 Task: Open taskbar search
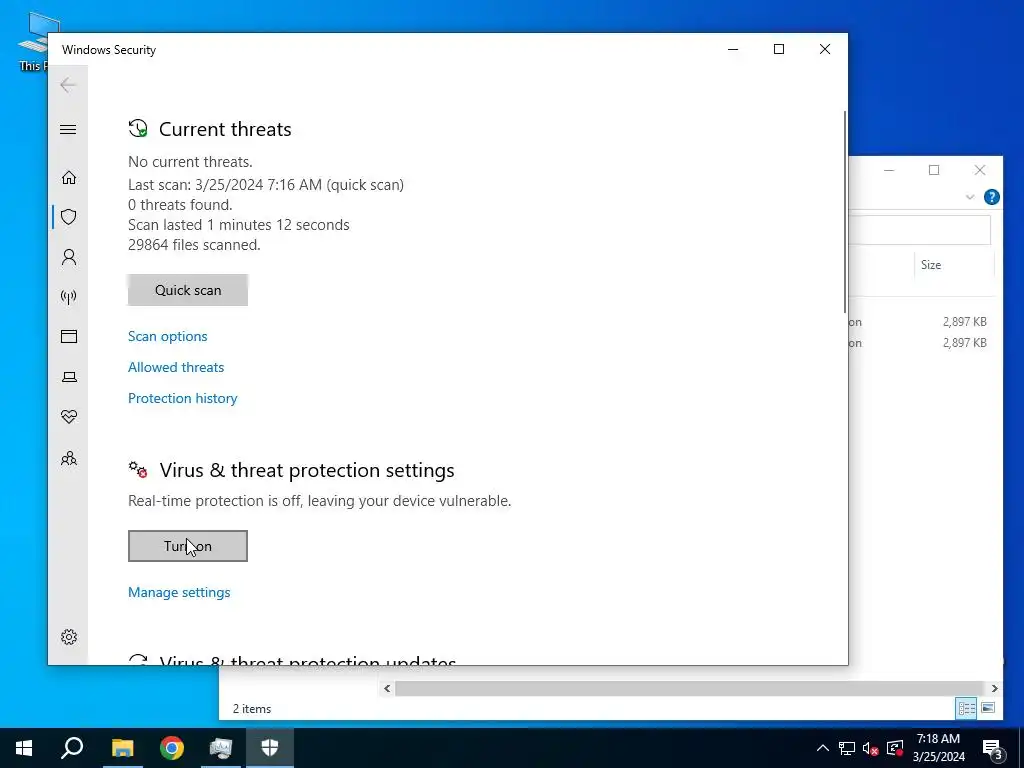(72, 748)
